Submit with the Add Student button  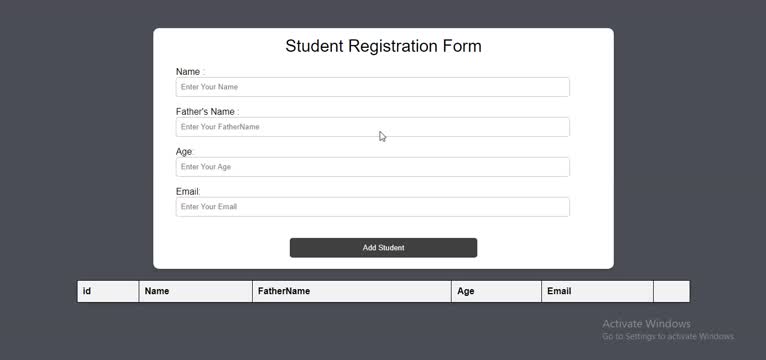[x=383, y=248]
